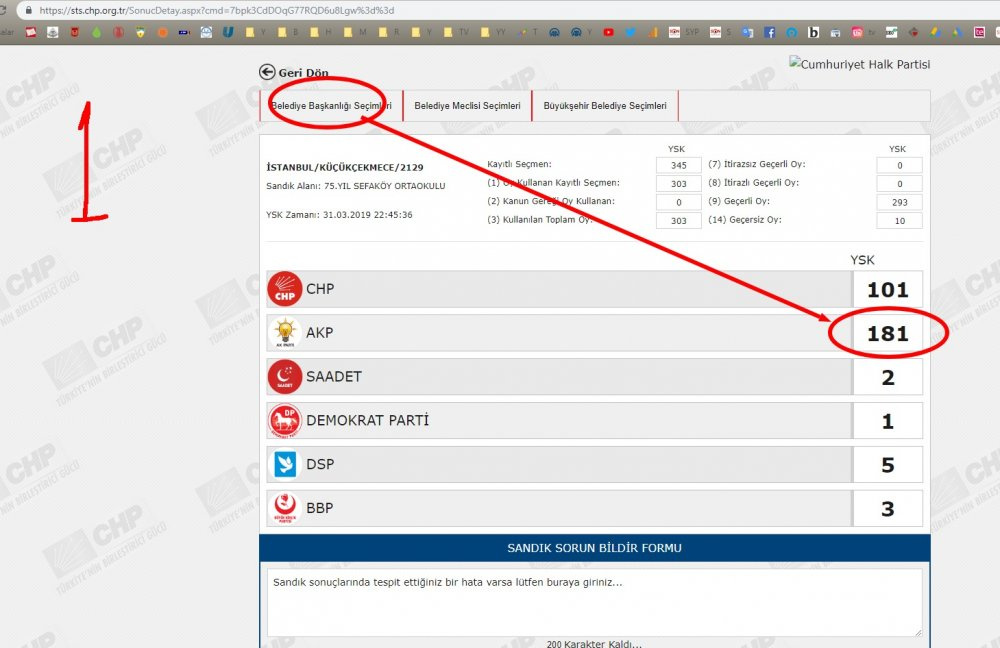This screenshot has height=648, width=1000.
Task: Click the İtirazlı Geçerli Oy label
Action: click(x=753, y=182)
